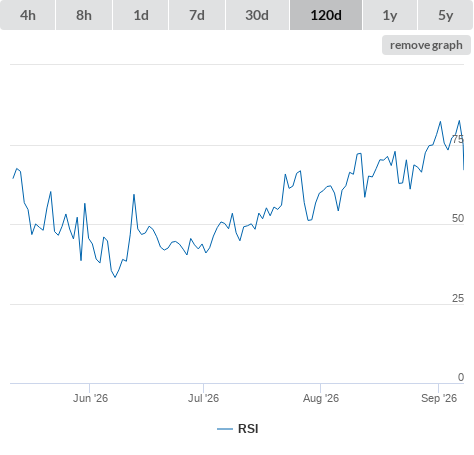Viewport: 474px width, 455px height.
Task: Click the active 120d range tab
Action: (x=326, y=15)
